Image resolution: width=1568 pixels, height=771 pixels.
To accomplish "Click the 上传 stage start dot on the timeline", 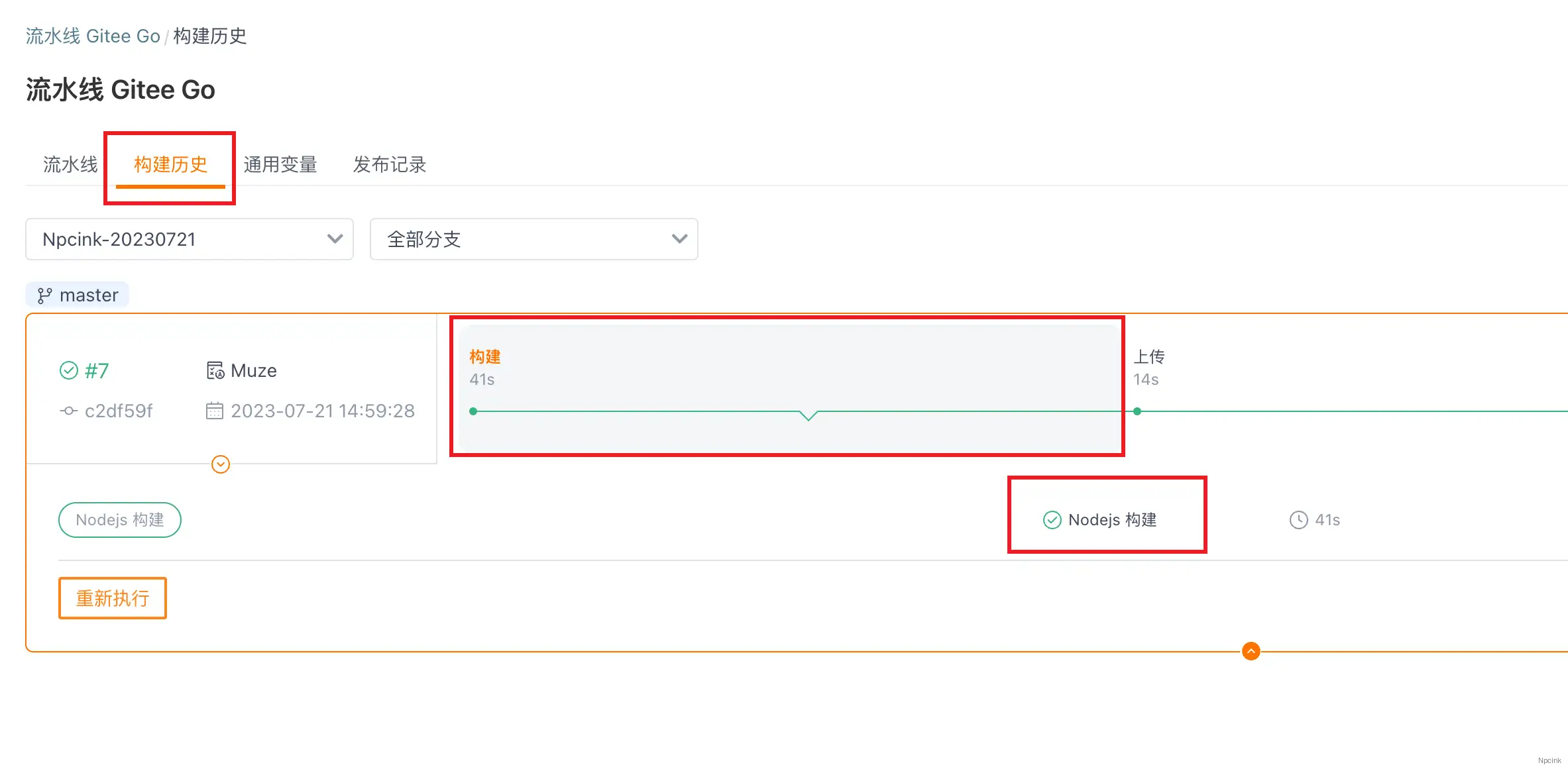I will 1137,411.
